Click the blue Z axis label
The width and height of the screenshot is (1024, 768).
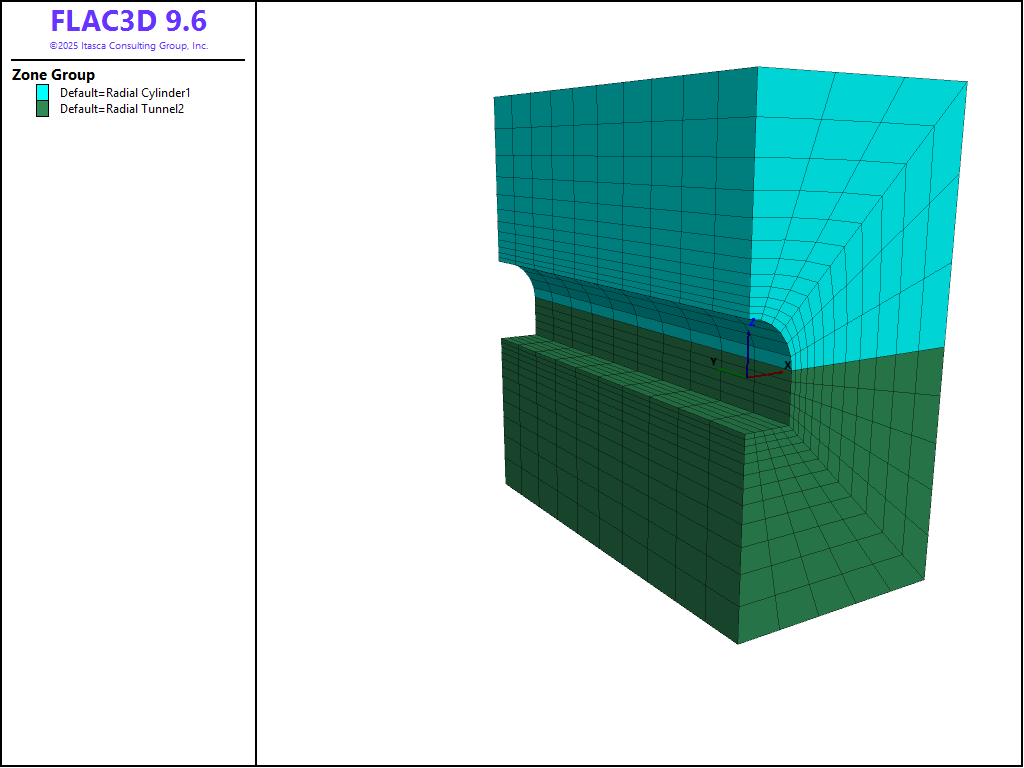tap(752, 322)
